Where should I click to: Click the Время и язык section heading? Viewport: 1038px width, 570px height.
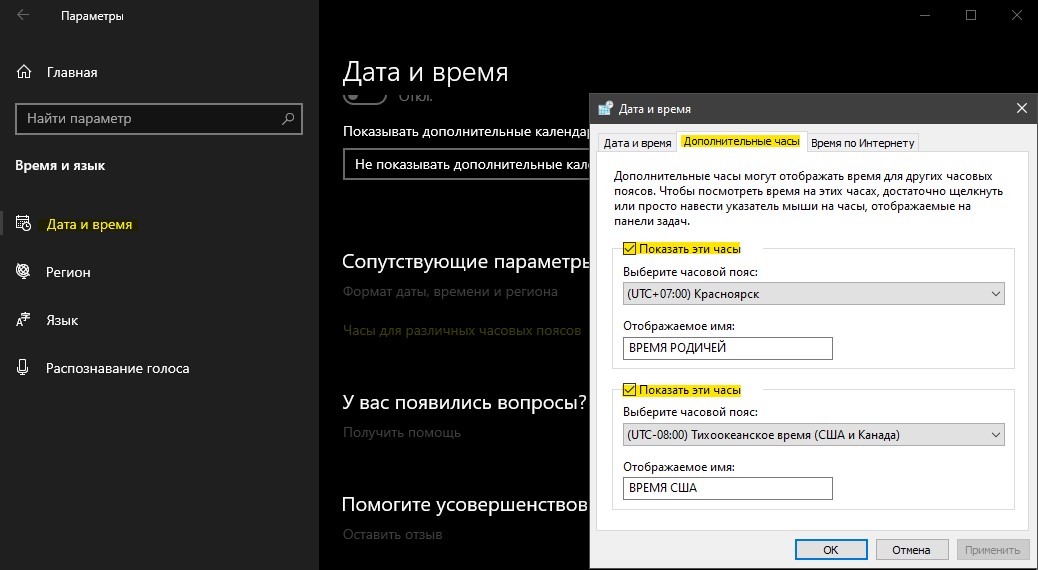point(60,166)
